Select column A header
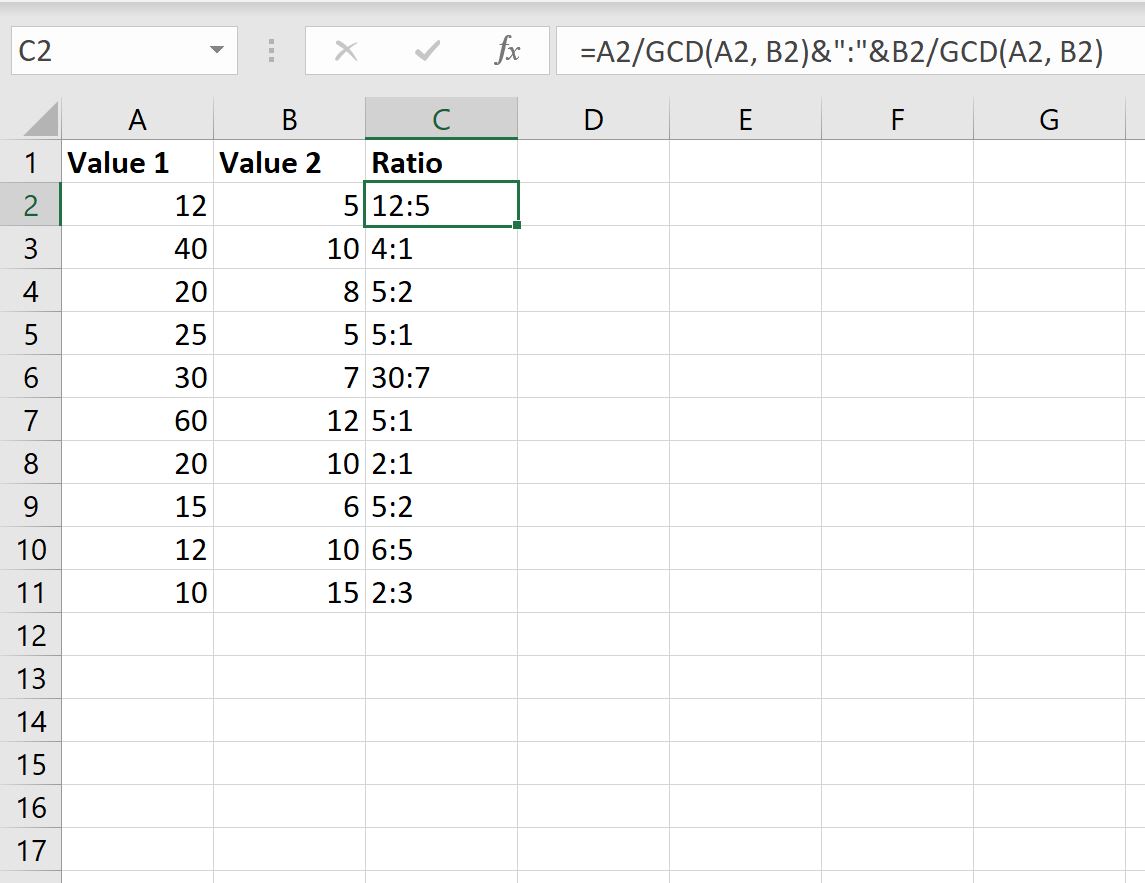The image size is (1145, 883). pos(137,118)
